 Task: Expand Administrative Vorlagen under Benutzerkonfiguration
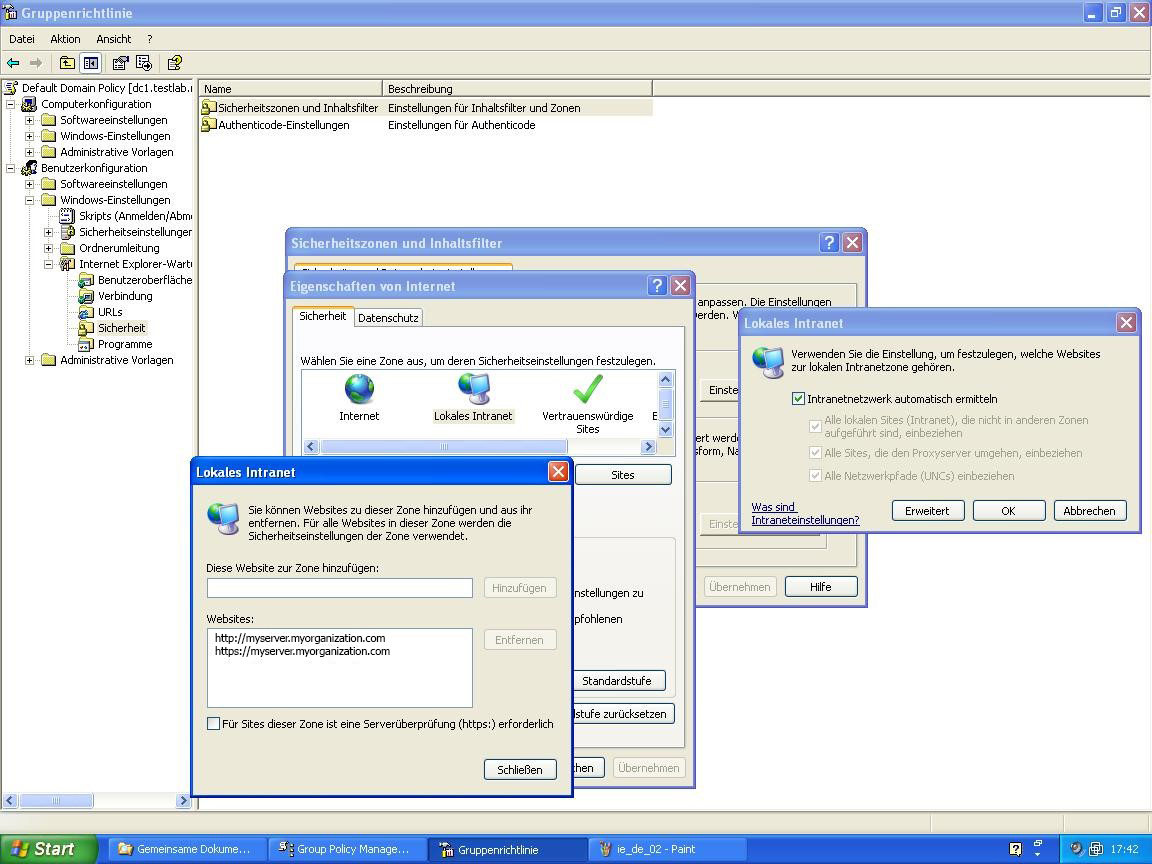[x=30, y=360]
